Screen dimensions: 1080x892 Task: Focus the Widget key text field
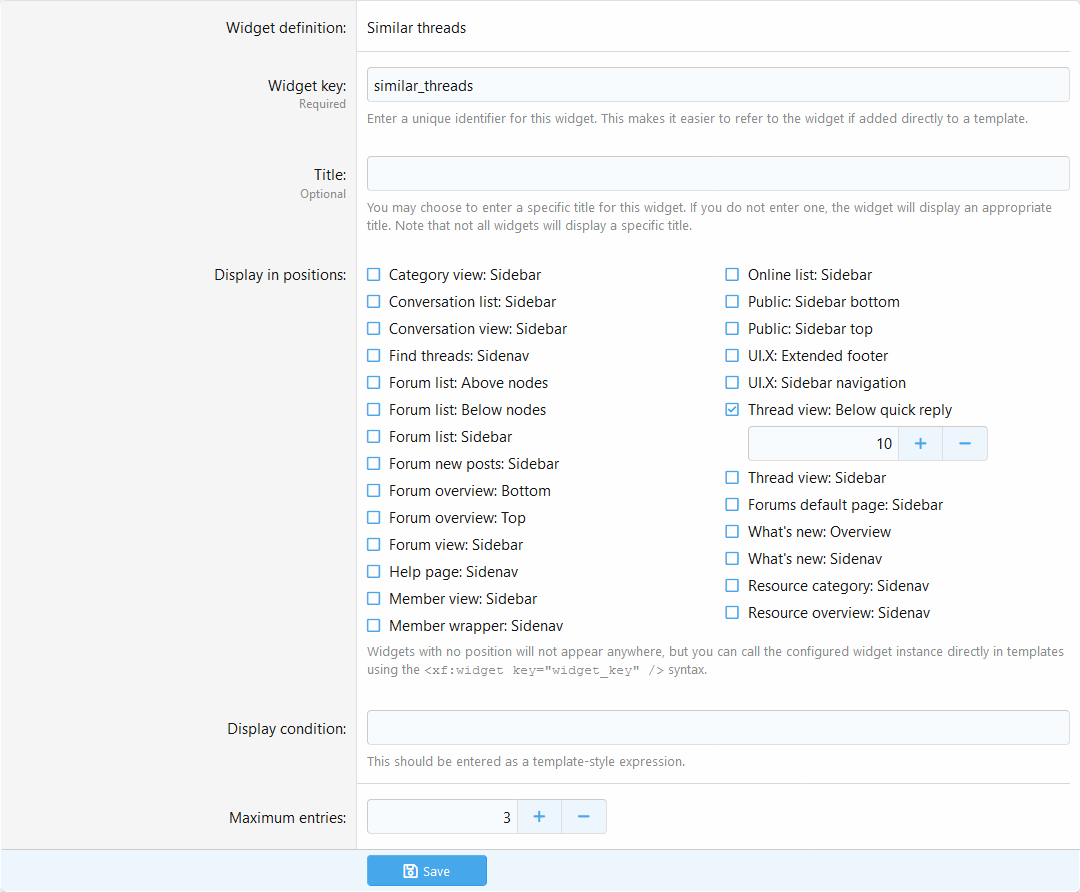[717, 85]
